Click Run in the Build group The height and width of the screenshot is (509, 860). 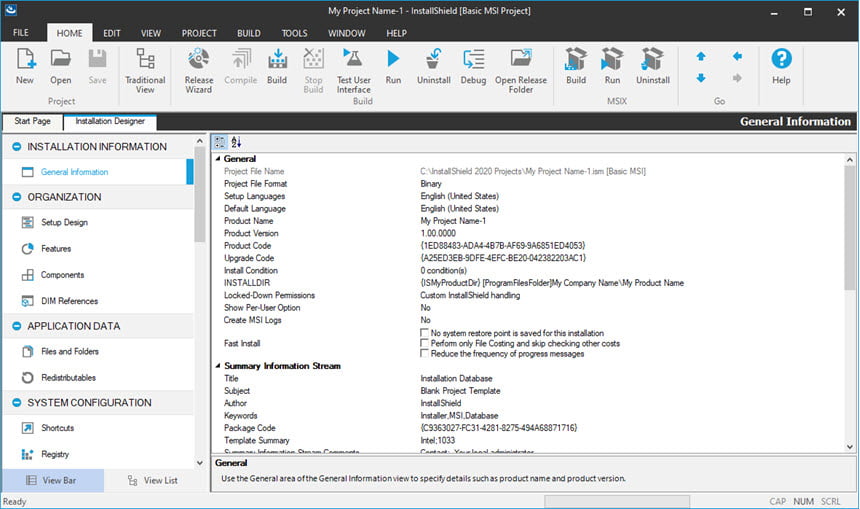tap(393, 66)
